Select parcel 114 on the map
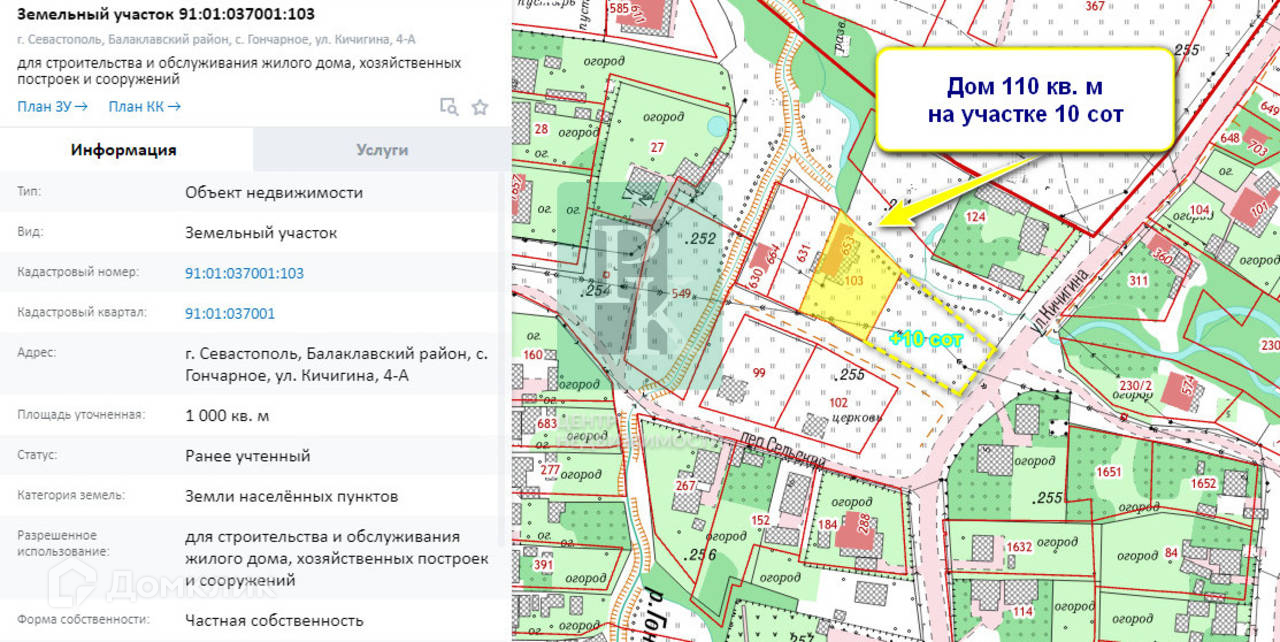The height and width of the screenshot is (642, 1280). coord(1022,611)
